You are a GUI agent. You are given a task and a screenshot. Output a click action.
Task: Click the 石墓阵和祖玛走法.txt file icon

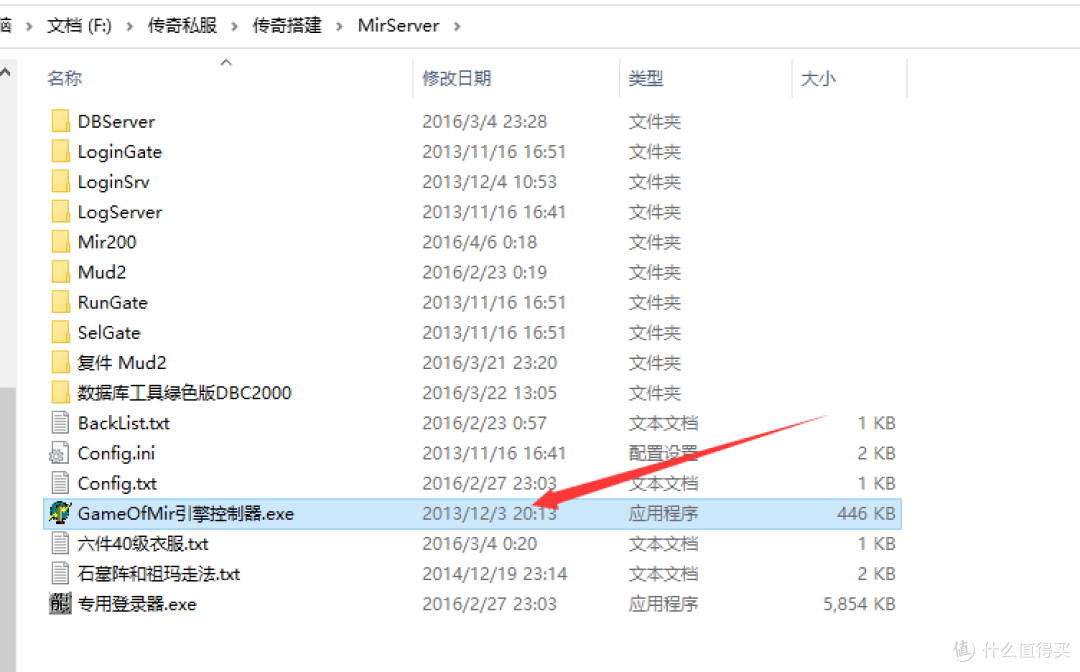coord(61,574)
